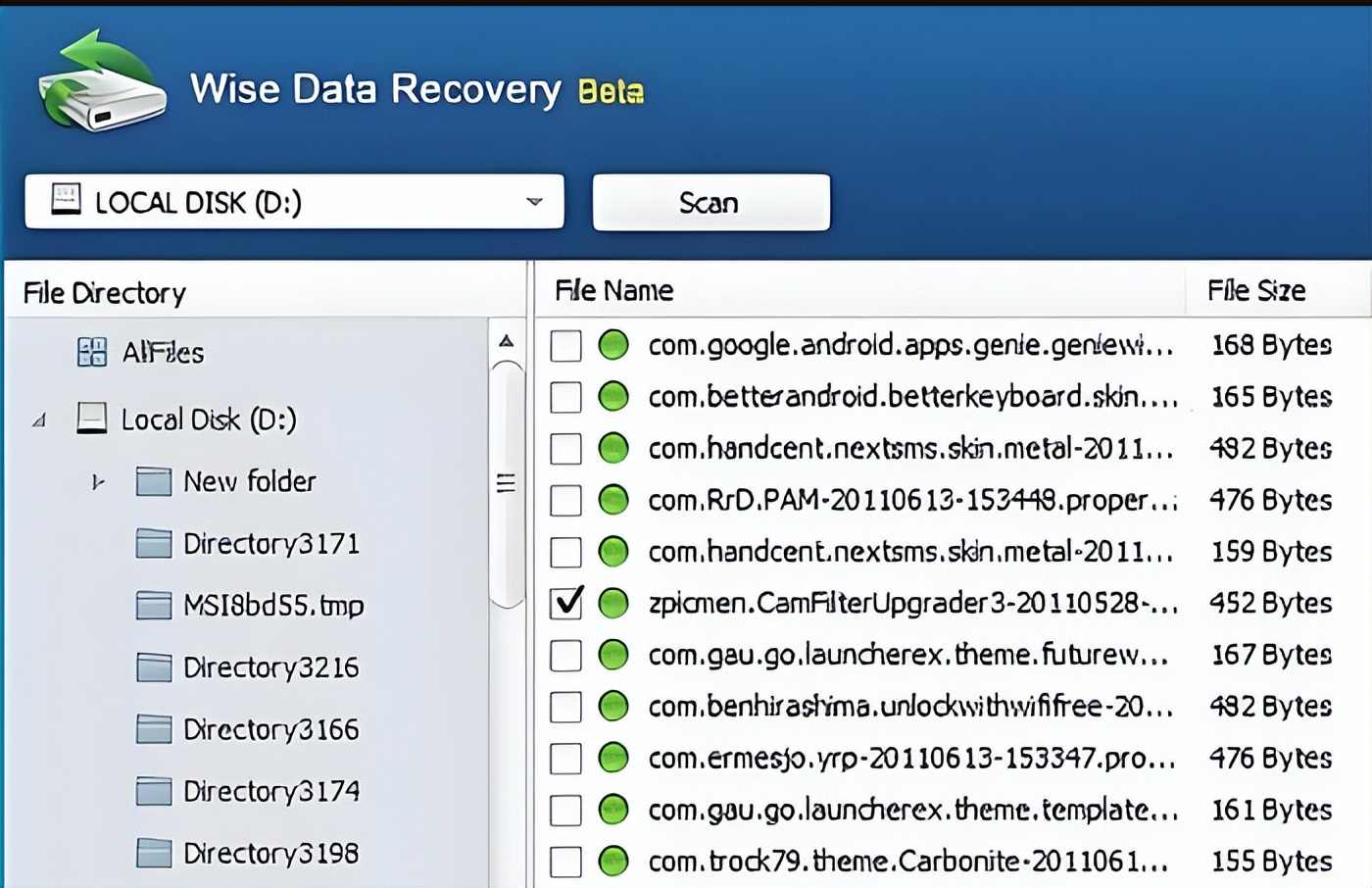
Task: Expand the New folder tree node
Action: (x=97, y=481)
